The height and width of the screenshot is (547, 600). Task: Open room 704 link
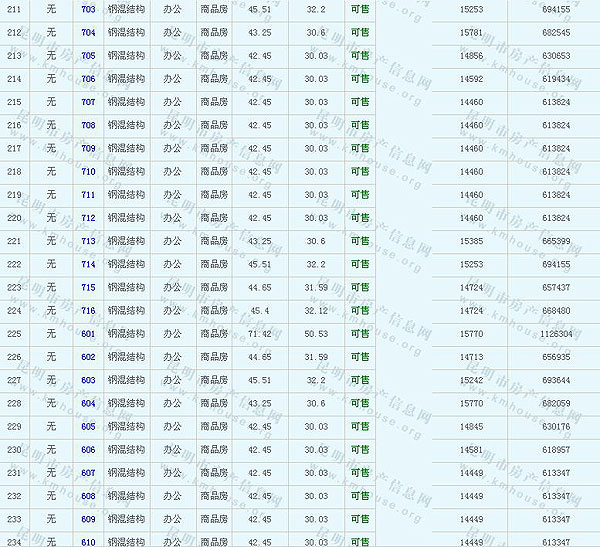point(88,32)
